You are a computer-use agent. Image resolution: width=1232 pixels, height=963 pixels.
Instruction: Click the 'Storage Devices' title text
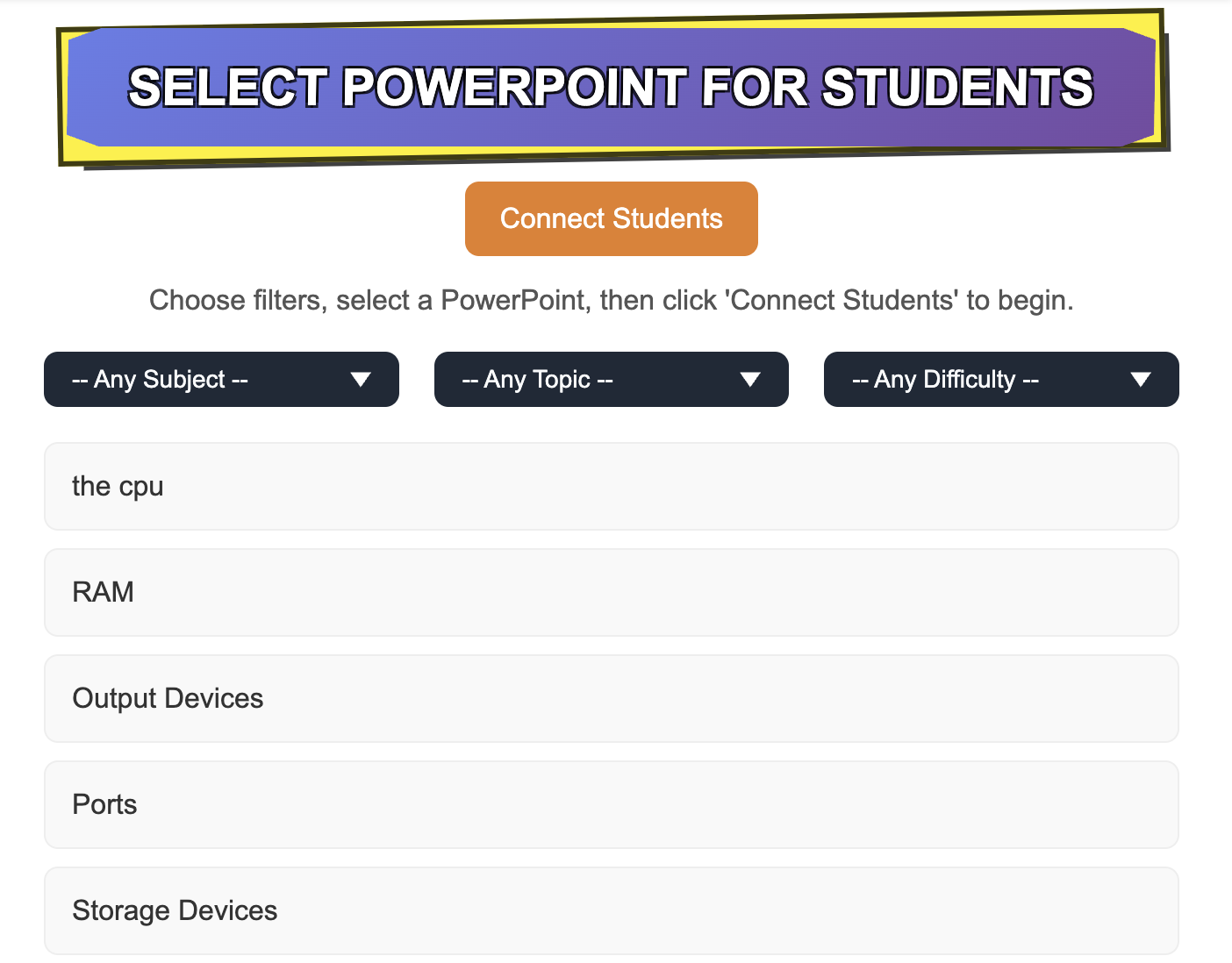point(175,910)
